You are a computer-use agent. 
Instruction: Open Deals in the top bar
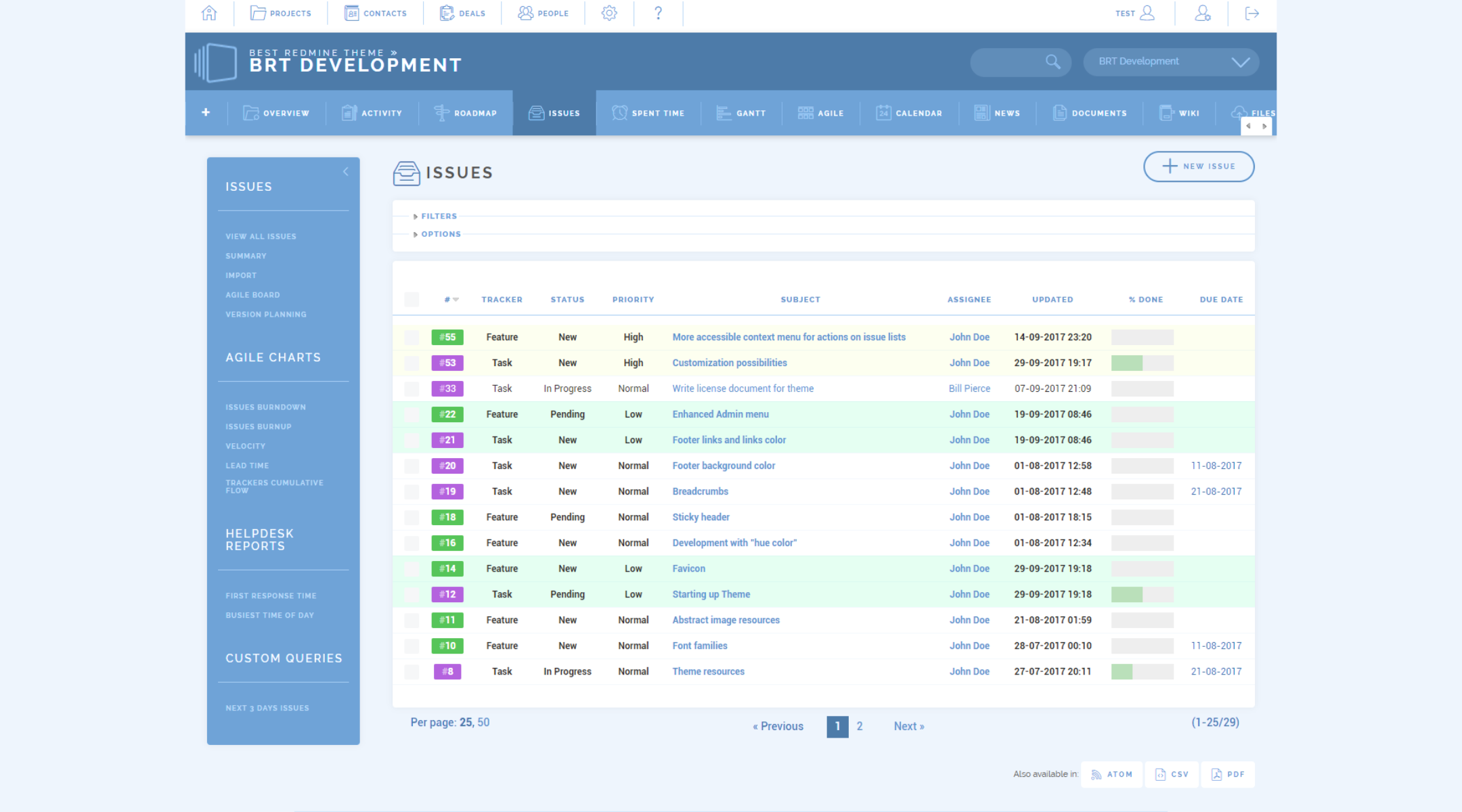[x=462, y=13]
